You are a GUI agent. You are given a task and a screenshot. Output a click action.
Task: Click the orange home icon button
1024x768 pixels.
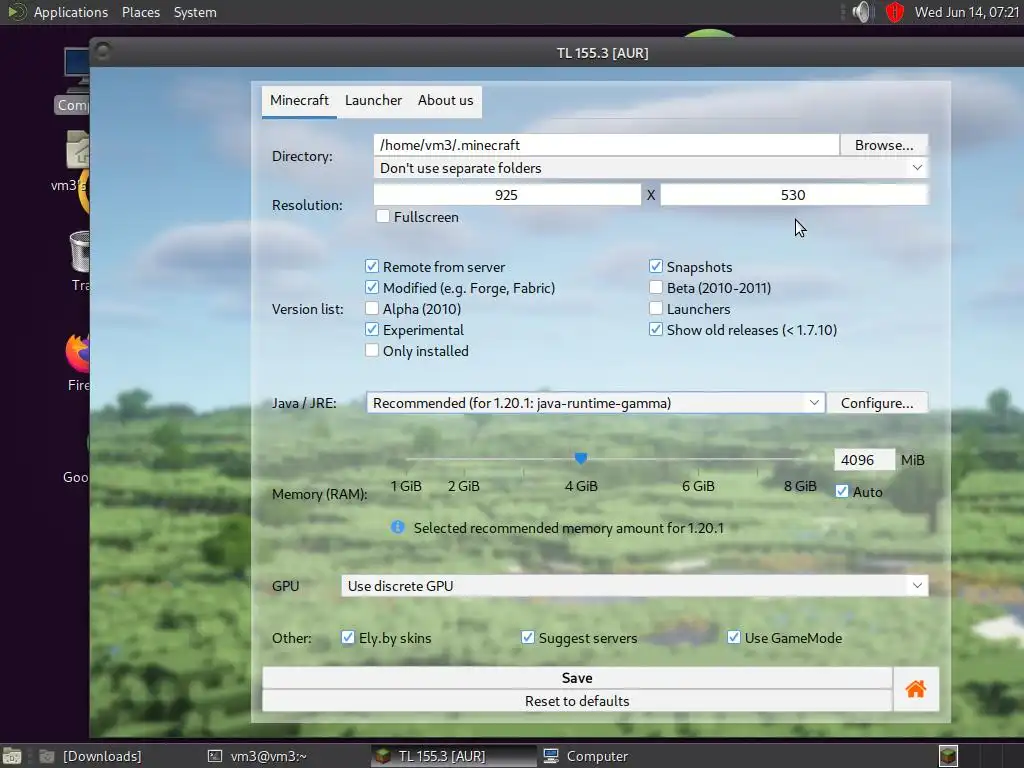[916, 689]
